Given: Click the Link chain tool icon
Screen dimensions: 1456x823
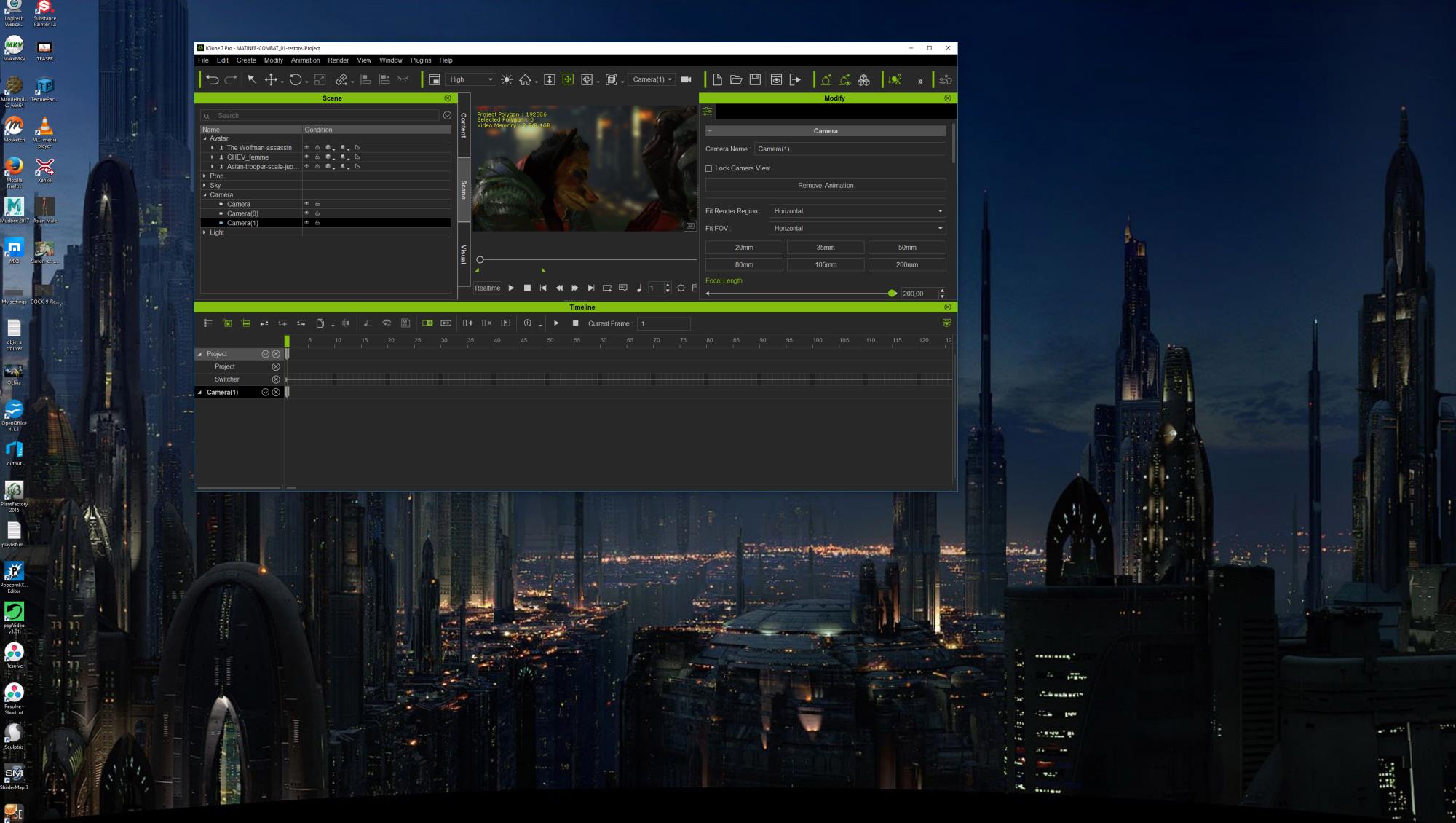Looking at the screenshot, I should coord(341,80).
